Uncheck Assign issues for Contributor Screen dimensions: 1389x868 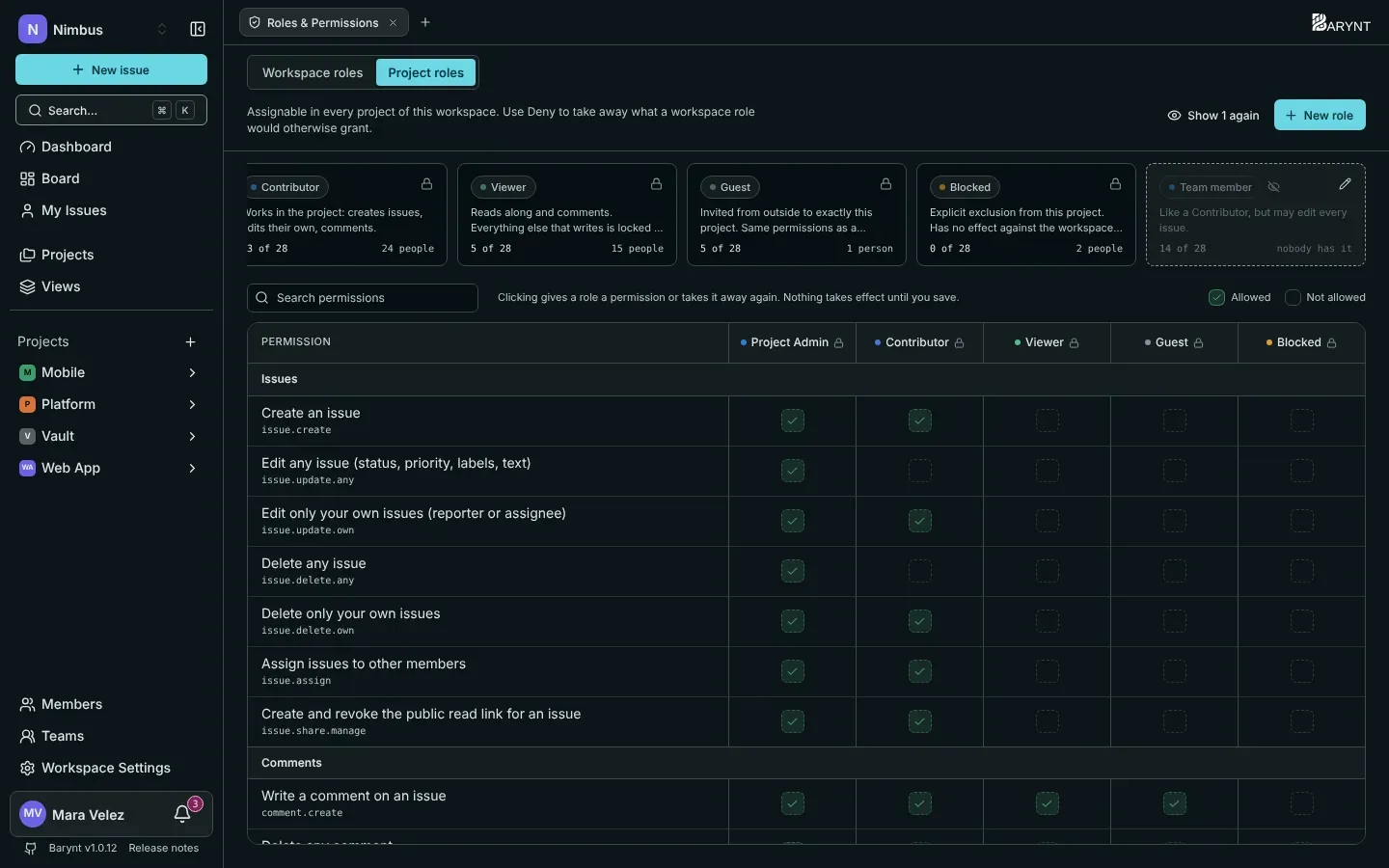[x=920, y=671]
